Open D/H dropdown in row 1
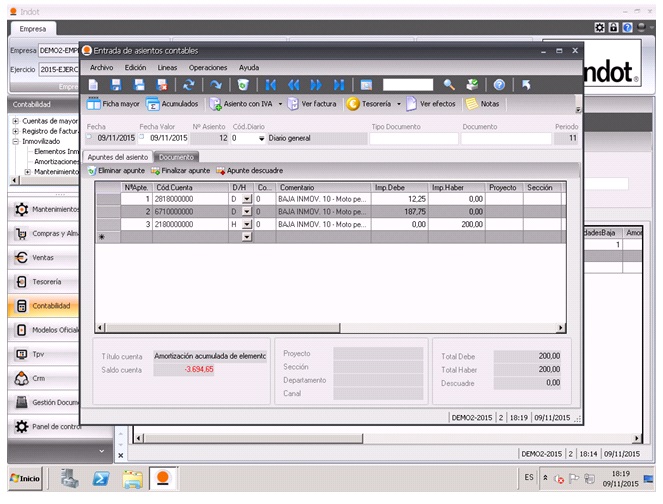The image size is (663, 504). (x=247, y=199)
